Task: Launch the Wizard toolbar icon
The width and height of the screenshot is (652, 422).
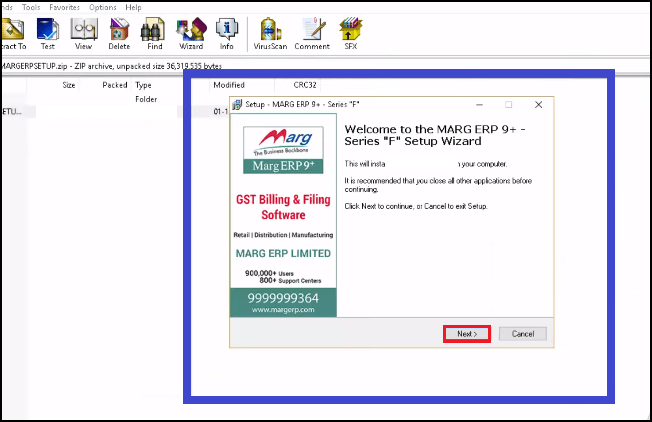Action: (191, 34)
